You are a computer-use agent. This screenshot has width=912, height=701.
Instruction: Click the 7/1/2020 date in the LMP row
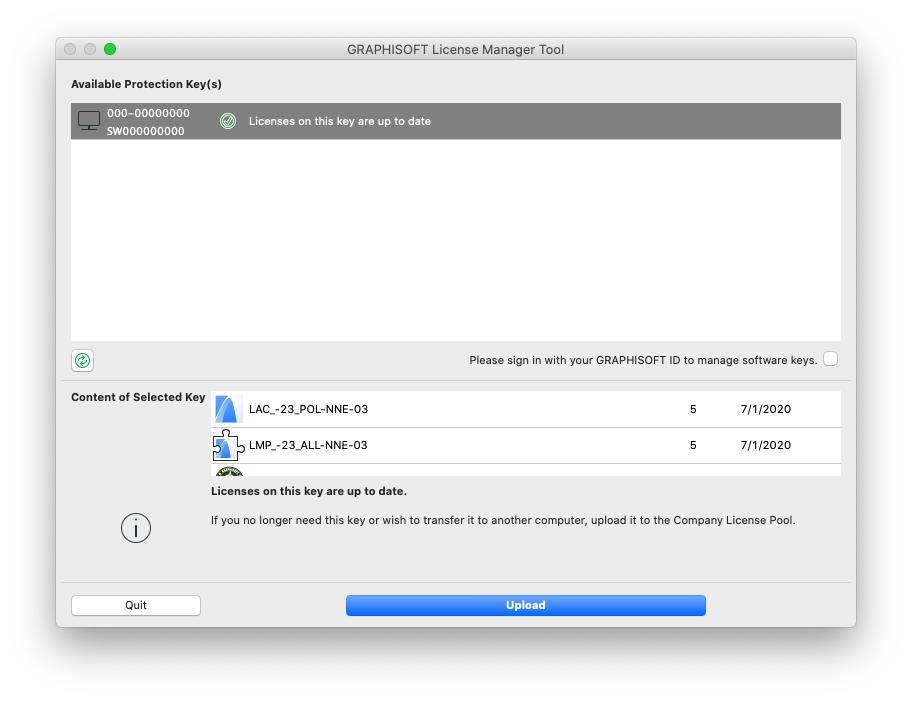[765, 445]
